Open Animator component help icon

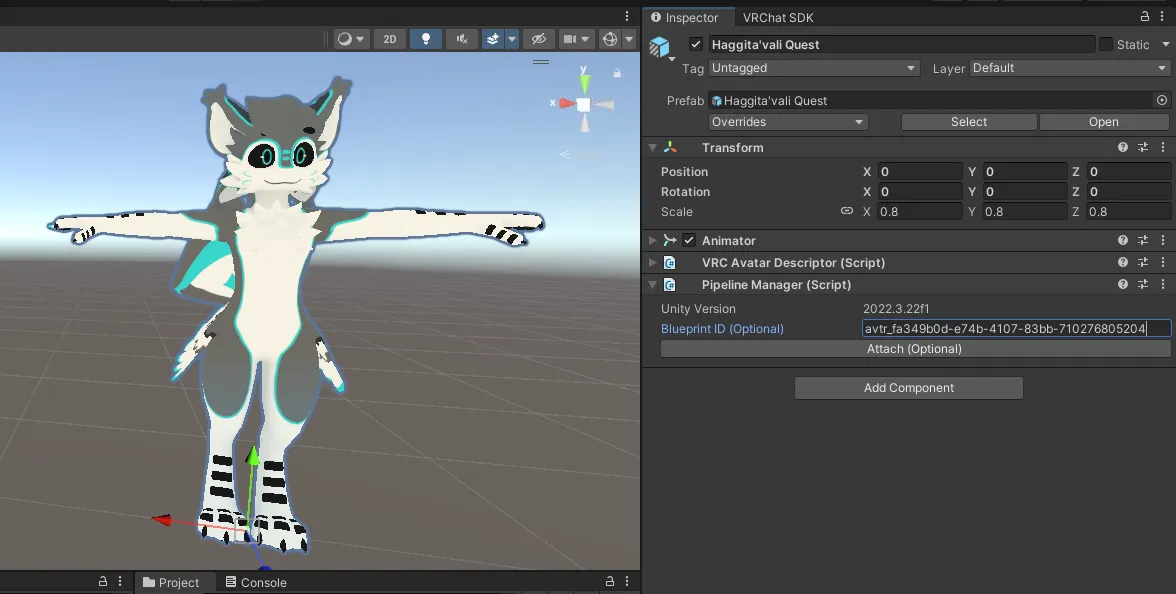1123,241
